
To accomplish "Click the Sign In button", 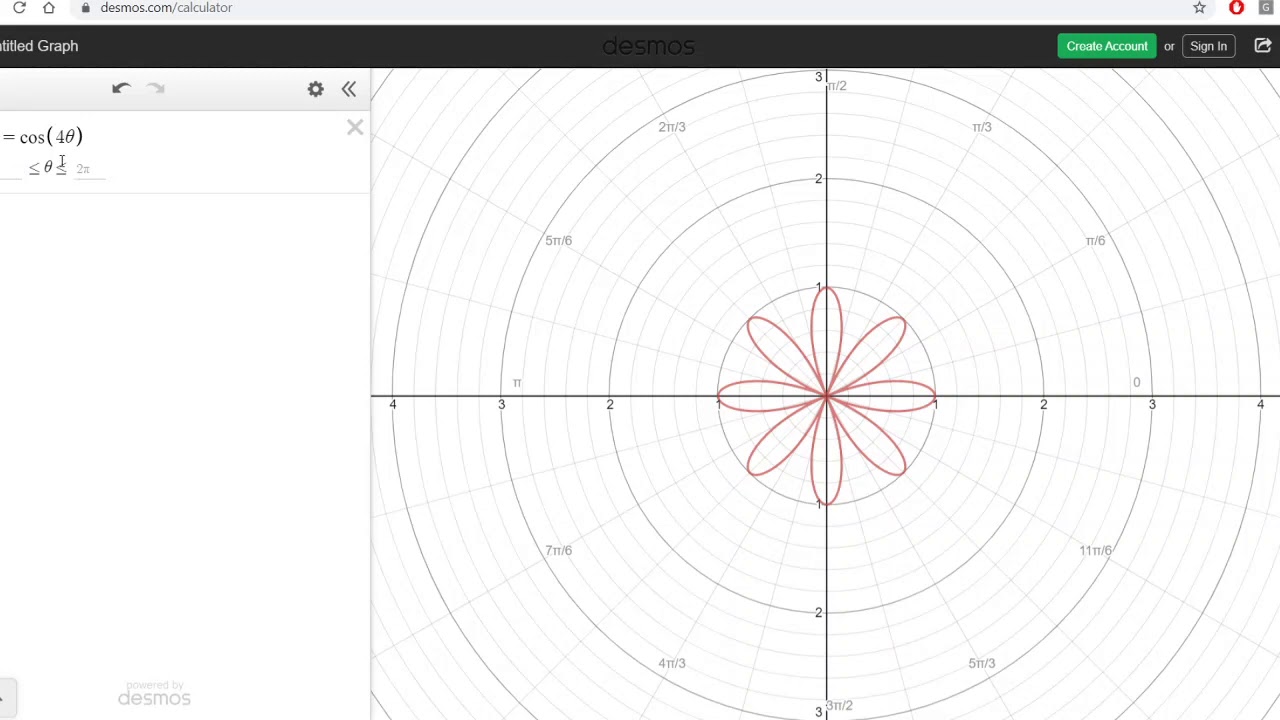I will pos(1208,46).
